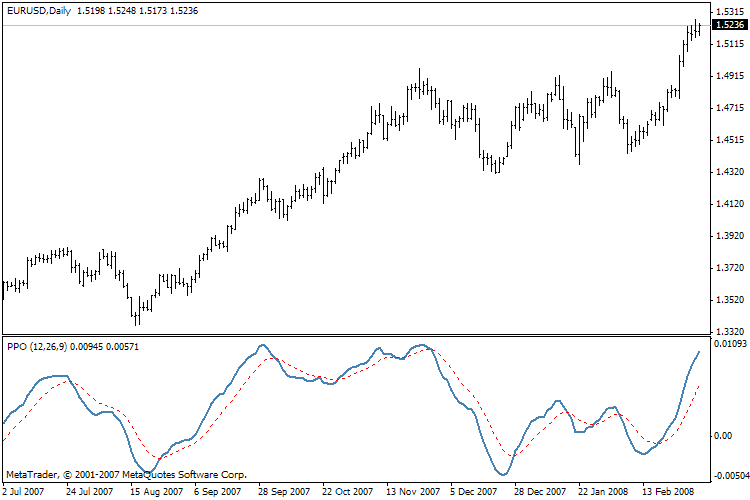Click the -0.00504 PPO scale value
This screenshot has width=750, height=500.
click(729, 475)
